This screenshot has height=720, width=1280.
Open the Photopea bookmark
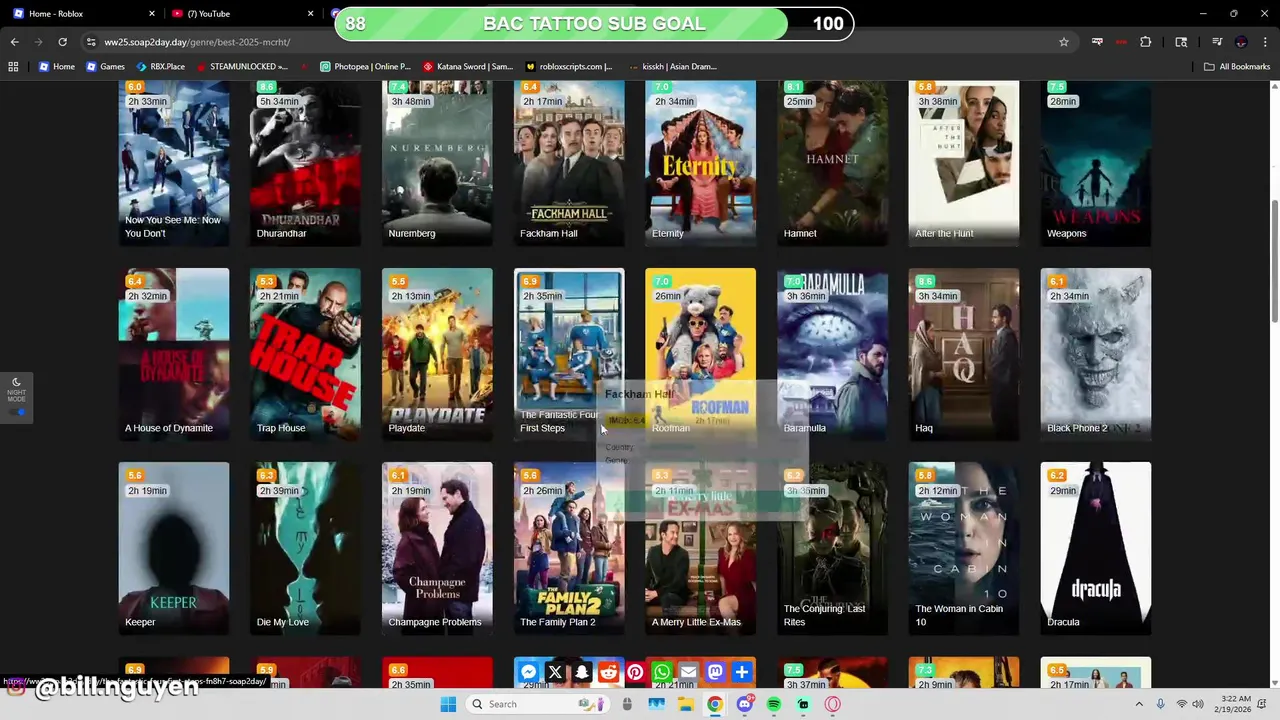pos(366,67)
